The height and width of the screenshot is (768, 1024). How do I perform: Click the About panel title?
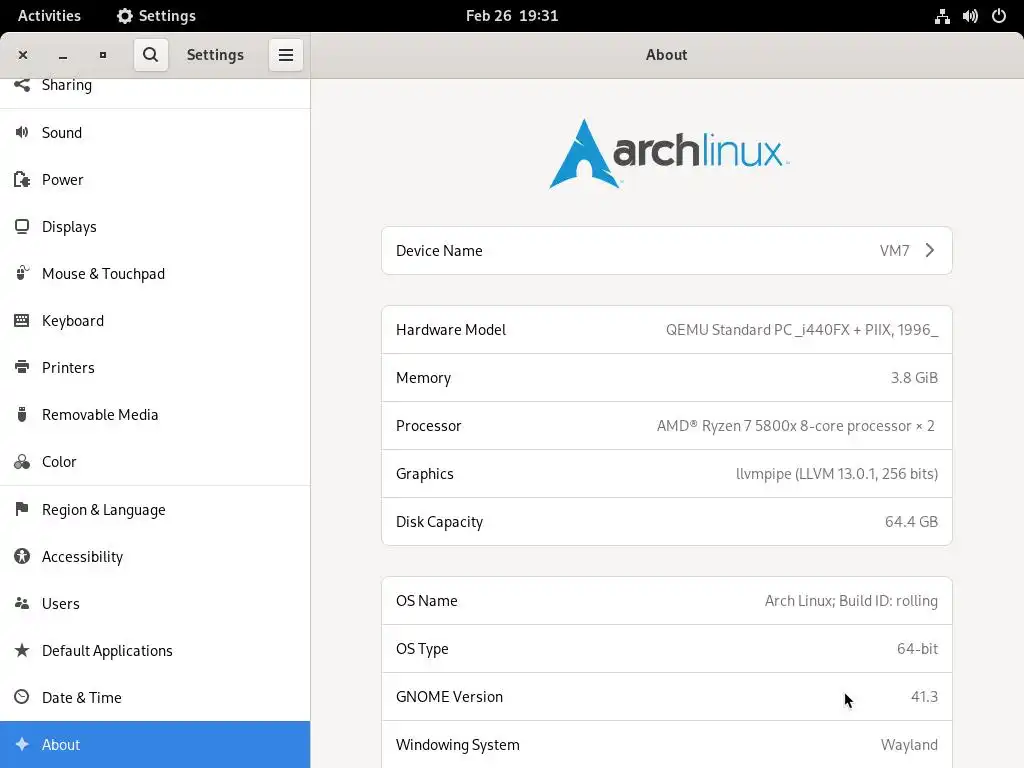(x=666, y=55)
